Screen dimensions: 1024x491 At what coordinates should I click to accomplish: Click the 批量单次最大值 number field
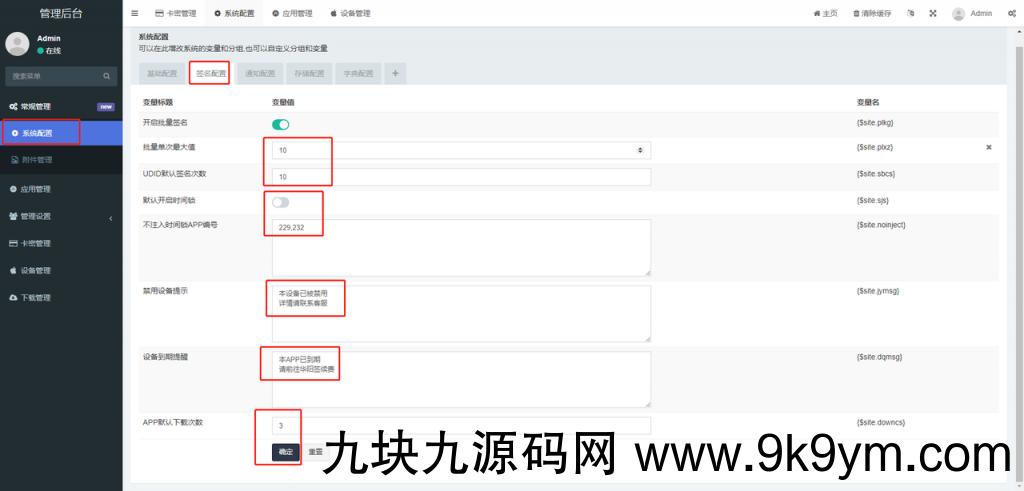[461, 150]
